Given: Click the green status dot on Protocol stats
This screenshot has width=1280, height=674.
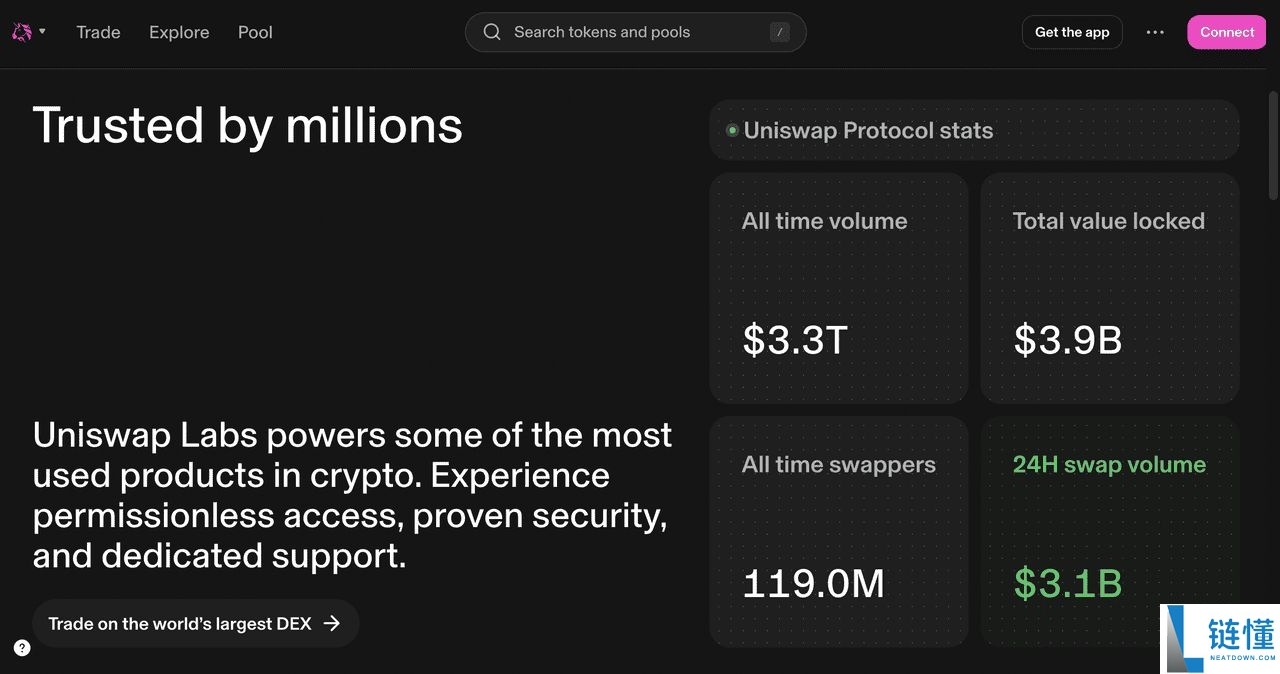Looking at the screenshot, I should 732,129.
